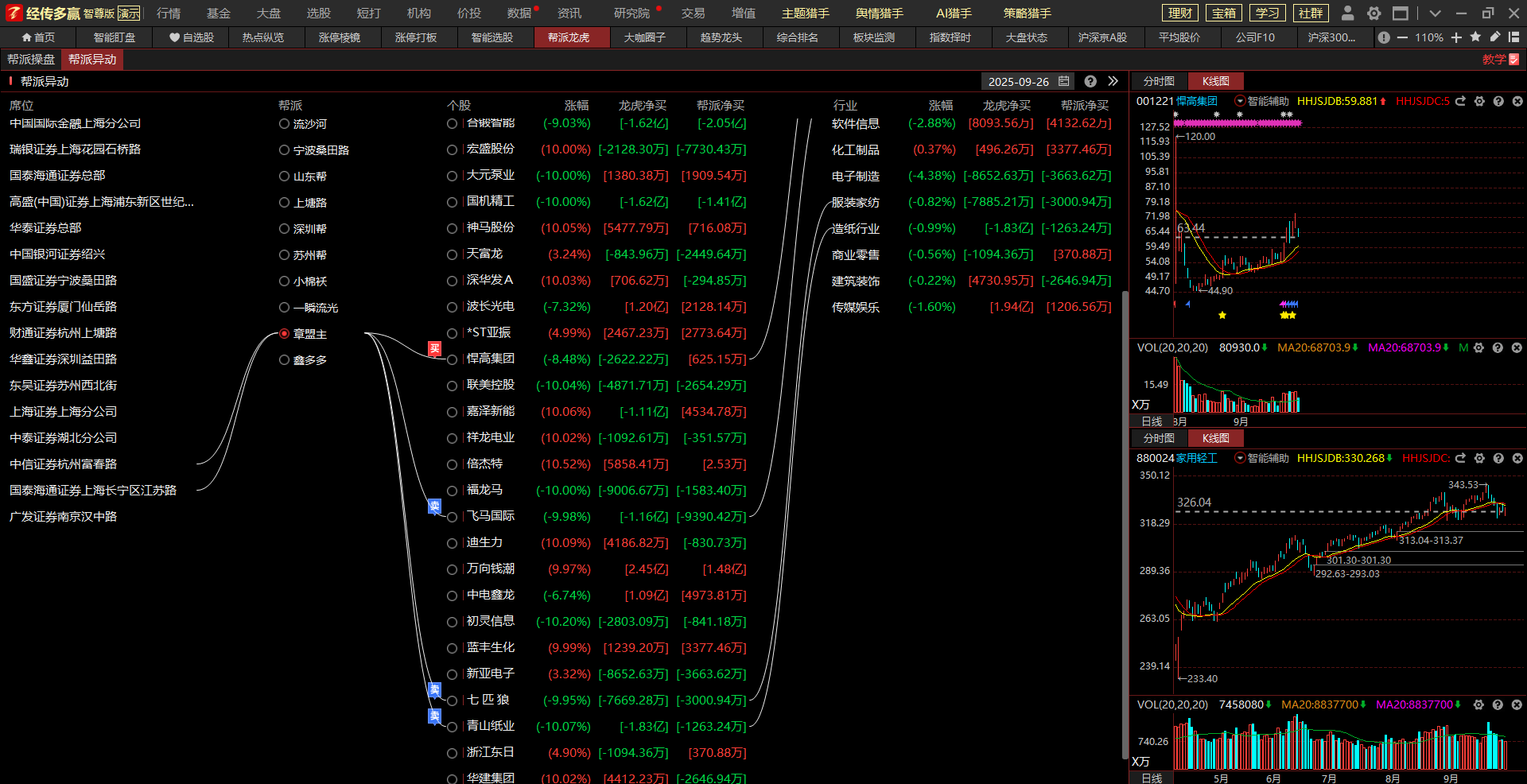Close the 家用轻工 chart indicator
Screen dimensions: 1527x784
(1517, 458)
